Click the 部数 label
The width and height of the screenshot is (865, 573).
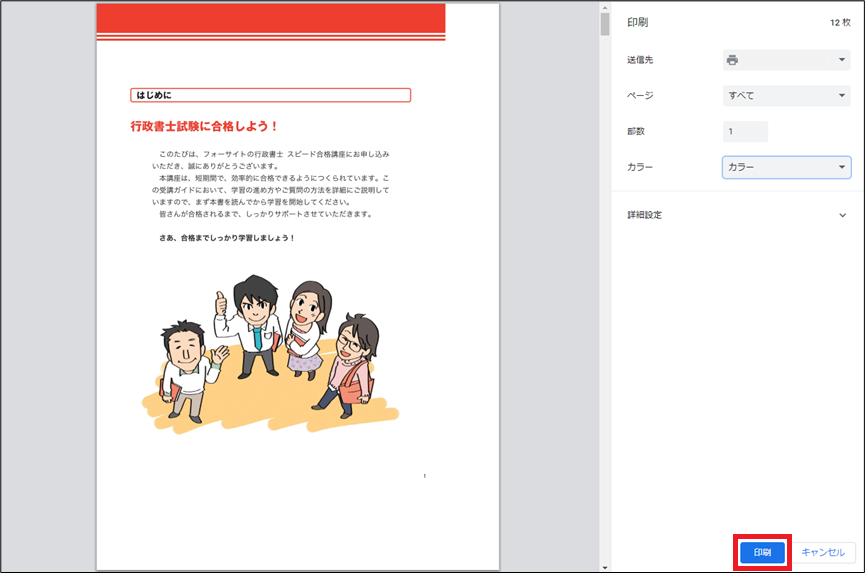(x=636, y=131)
